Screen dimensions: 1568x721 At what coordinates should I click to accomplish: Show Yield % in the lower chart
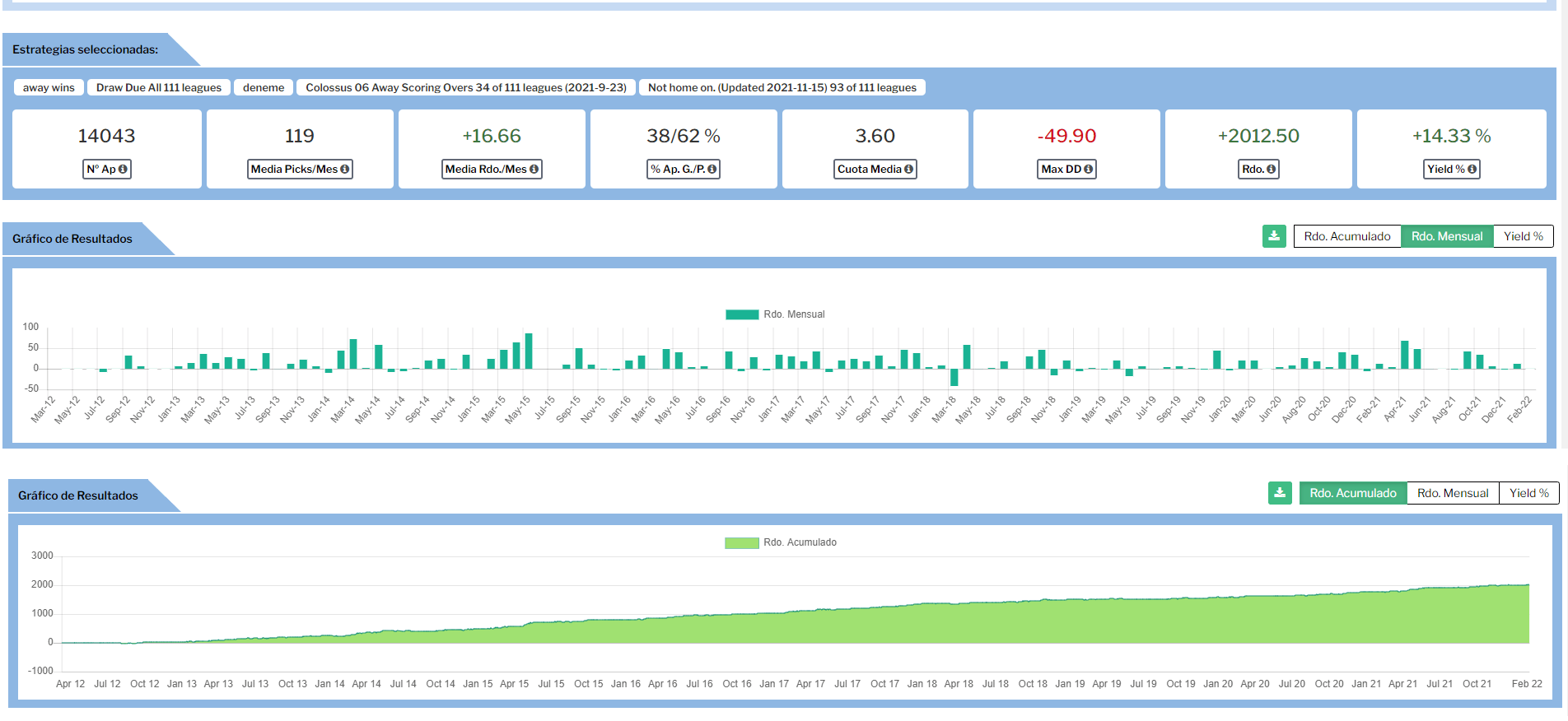pyautogui.click(x=1528, y=493)
